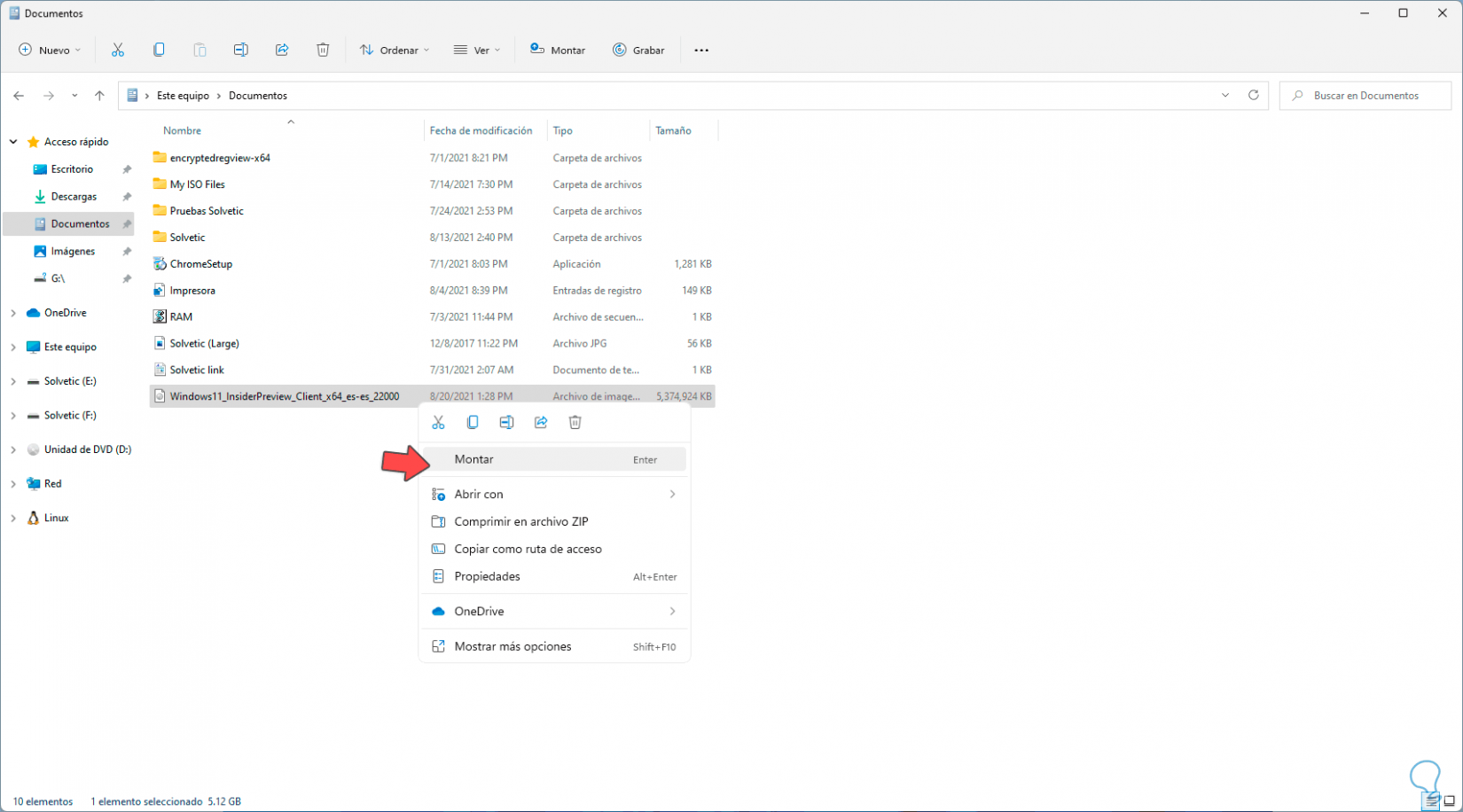The image size is (1463, 812).
Task: Expand the Este equipo tree node
Action: pyautogui.click(x=13, y=347)
